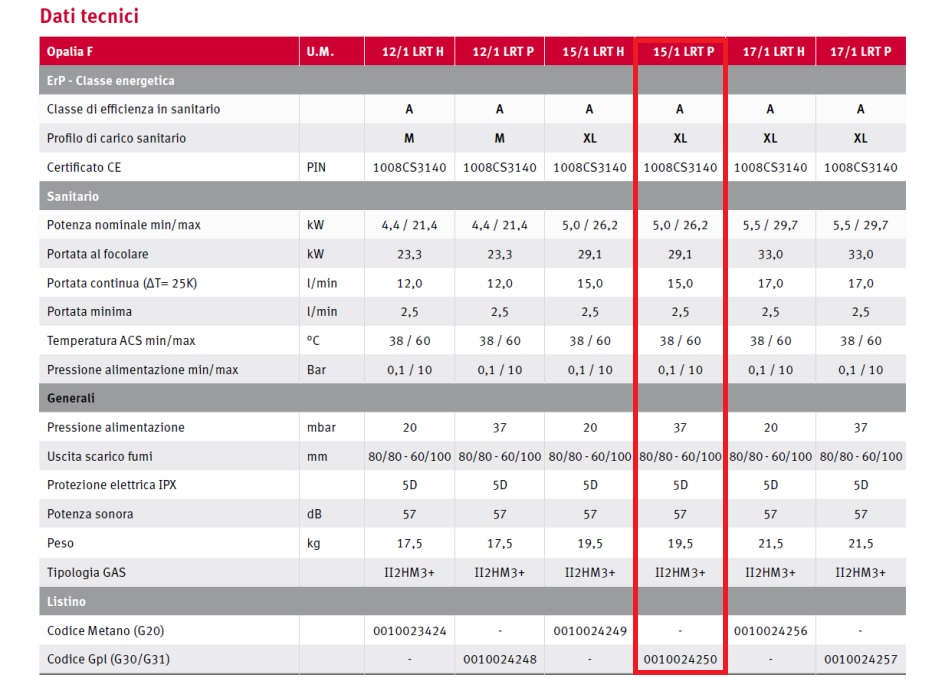Viewport: 934px width, 700px height.
Task: Click the 'Certificato CE' row label
Action: [87, 167]
